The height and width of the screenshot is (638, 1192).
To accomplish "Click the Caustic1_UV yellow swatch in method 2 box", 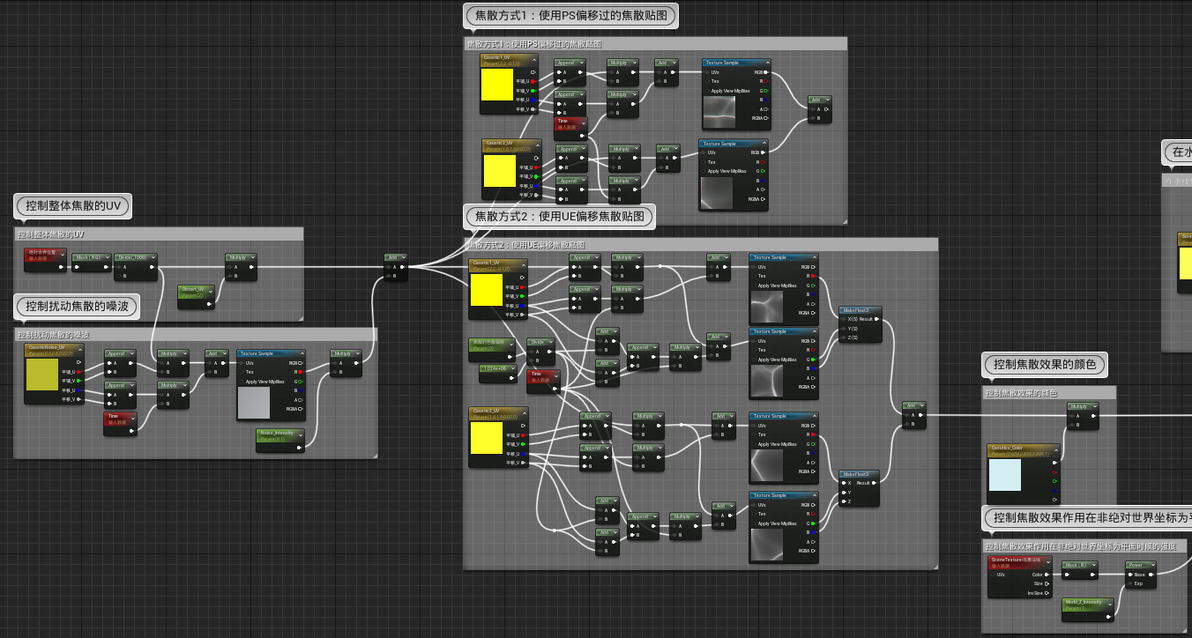I will (x=487, y=290).
